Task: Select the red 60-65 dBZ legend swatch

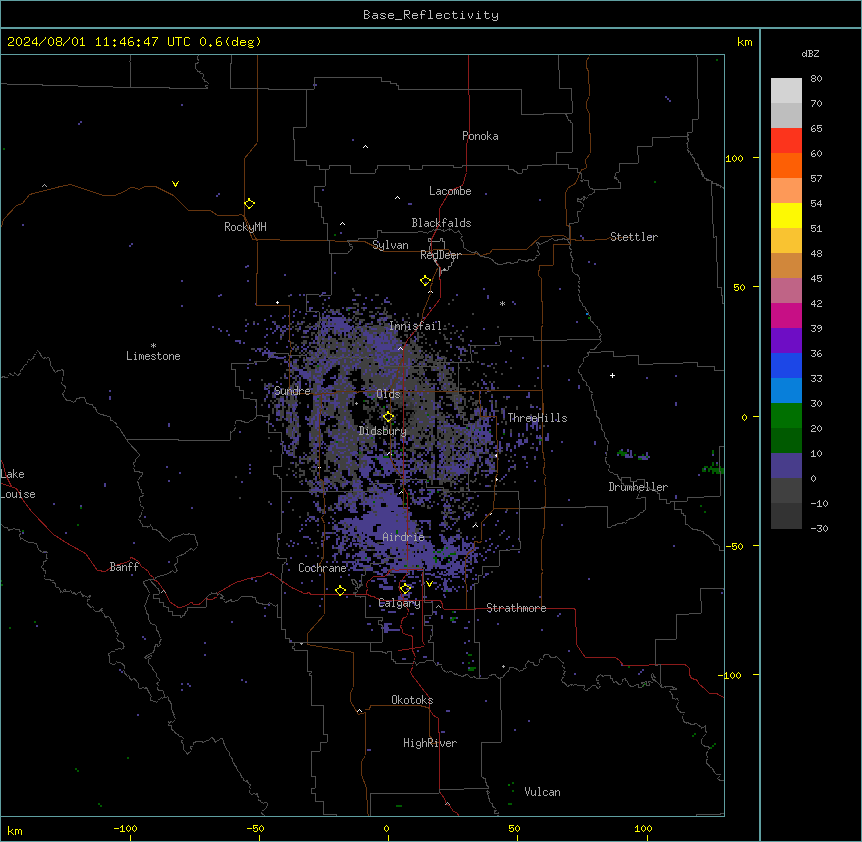Action: [786, 141]
